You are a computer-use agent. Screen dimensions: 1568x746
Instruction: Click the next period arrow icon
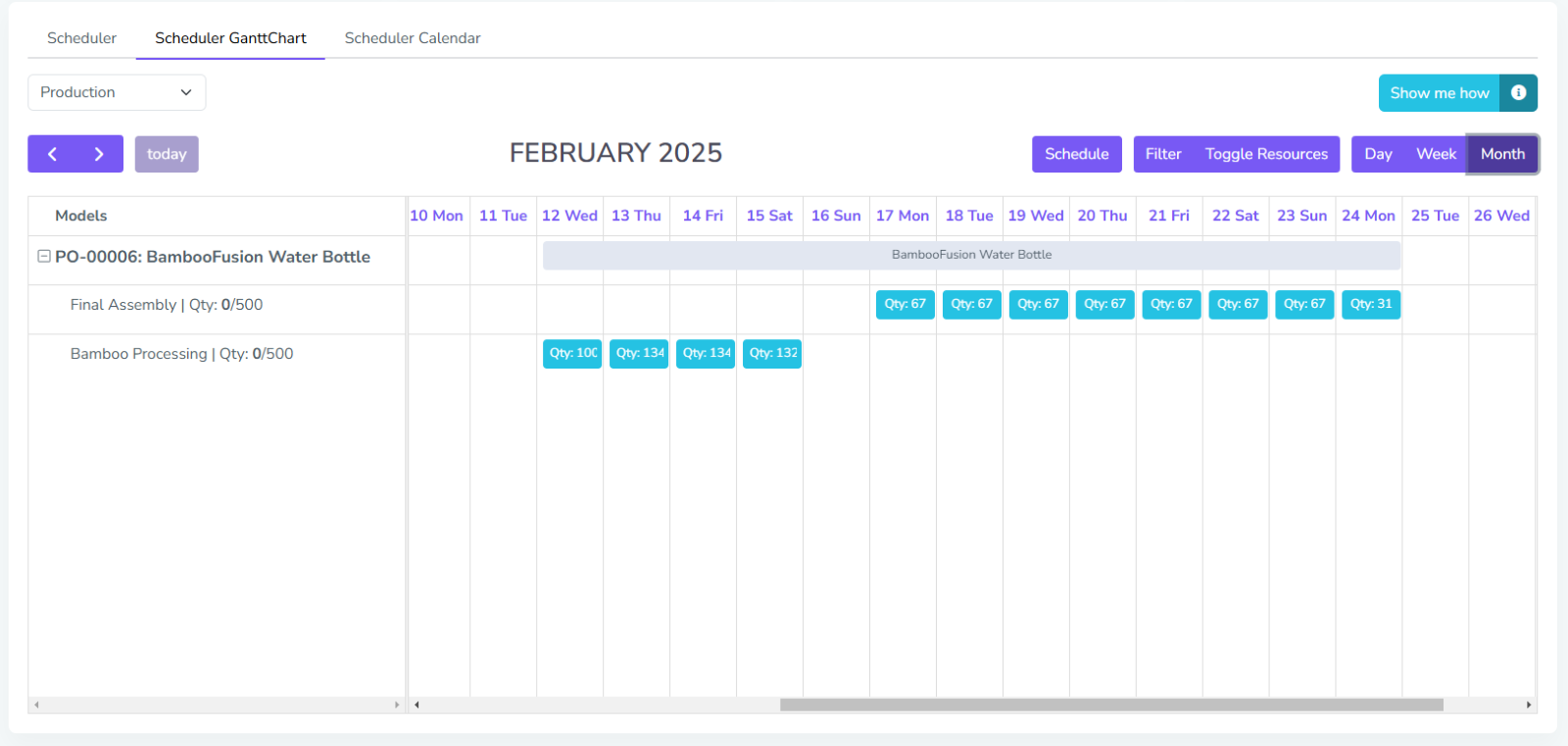pyautogui.click(x=99, y=154)
